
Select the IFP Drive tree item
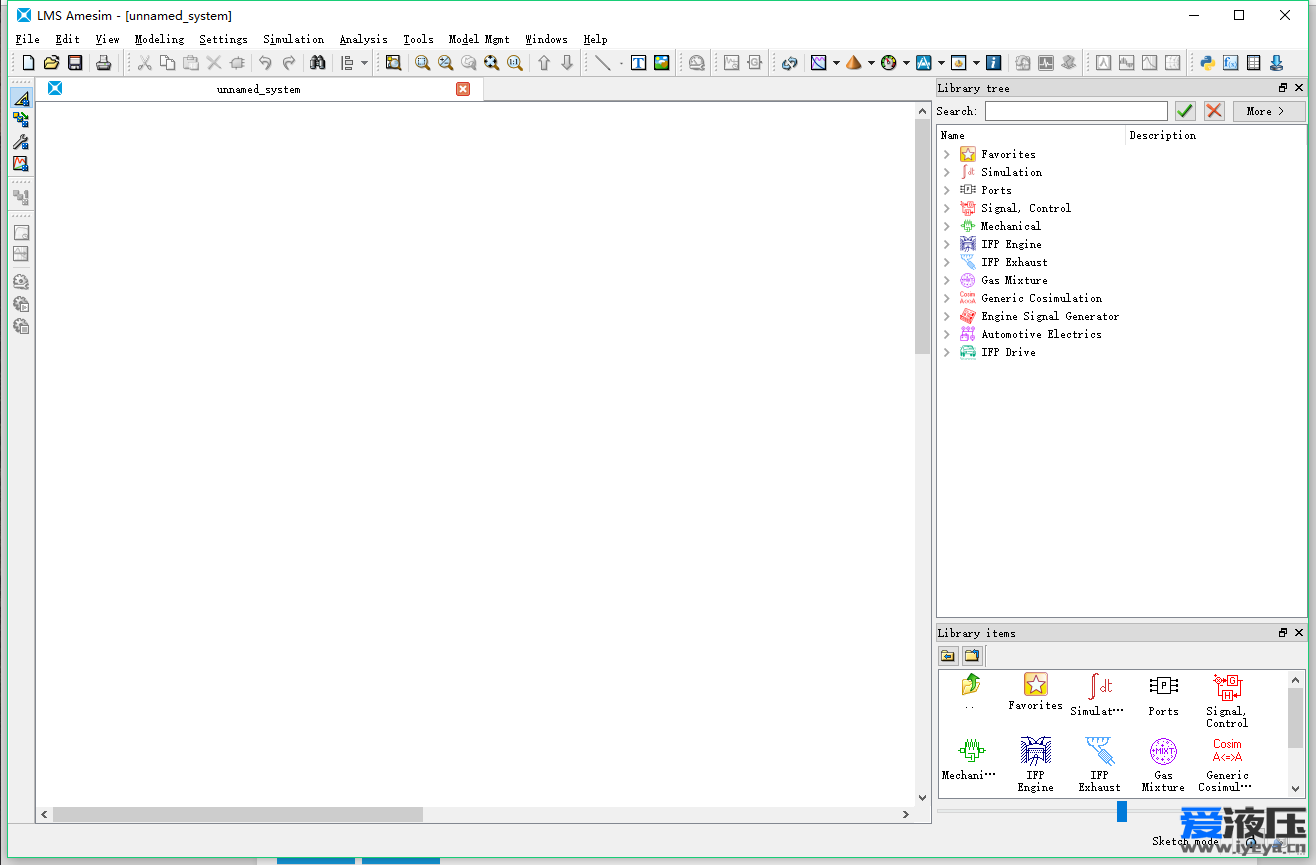(1008, 352)
